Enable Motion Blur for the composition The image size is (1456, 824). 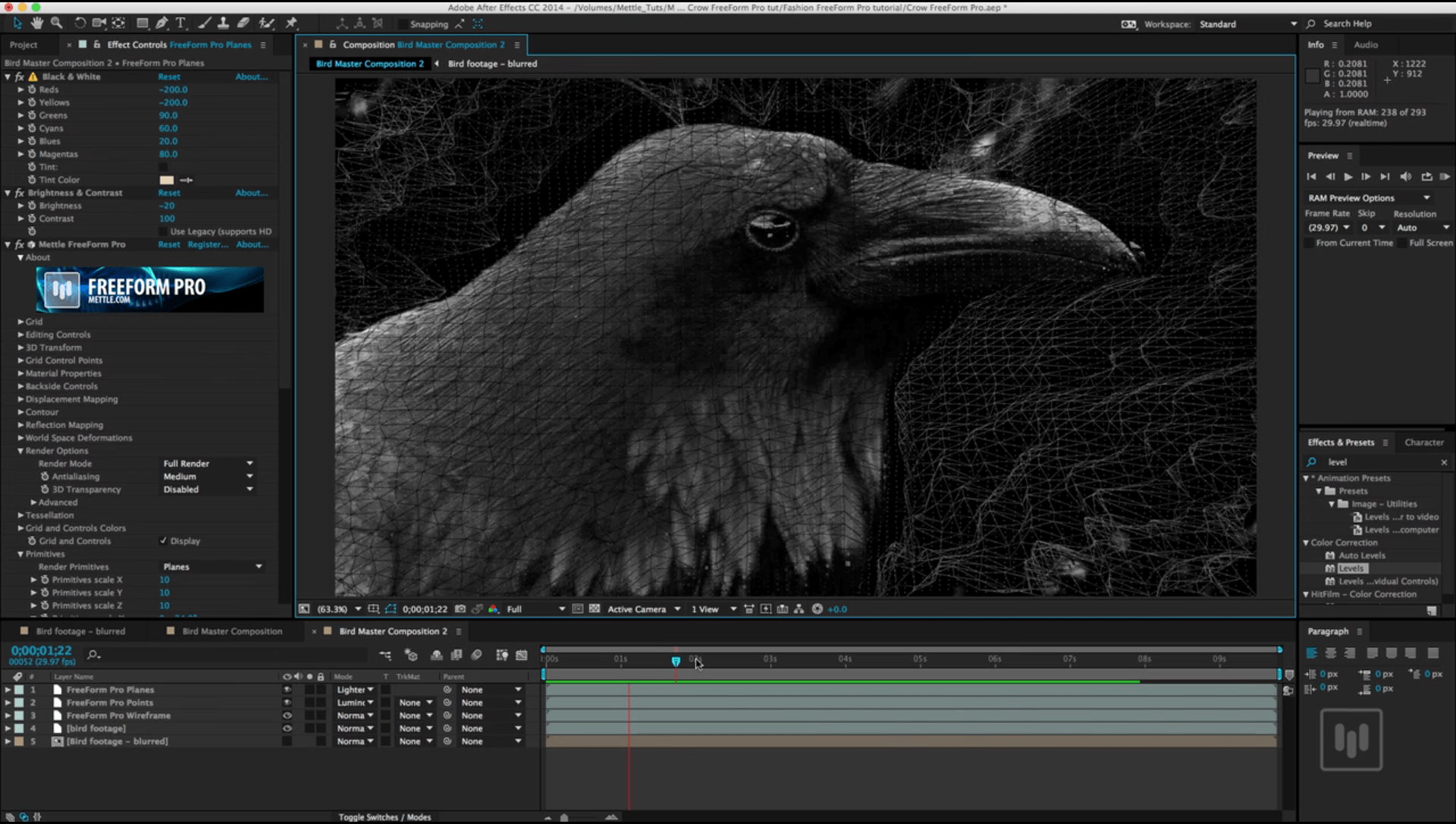(x=478, y=656)
